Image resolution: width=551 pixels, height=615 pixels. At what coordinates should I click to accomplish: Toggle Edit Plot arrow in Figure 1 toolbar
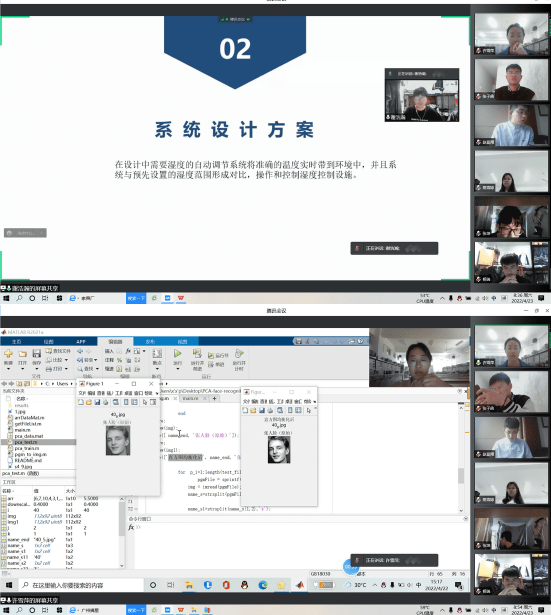pos(145,402)
